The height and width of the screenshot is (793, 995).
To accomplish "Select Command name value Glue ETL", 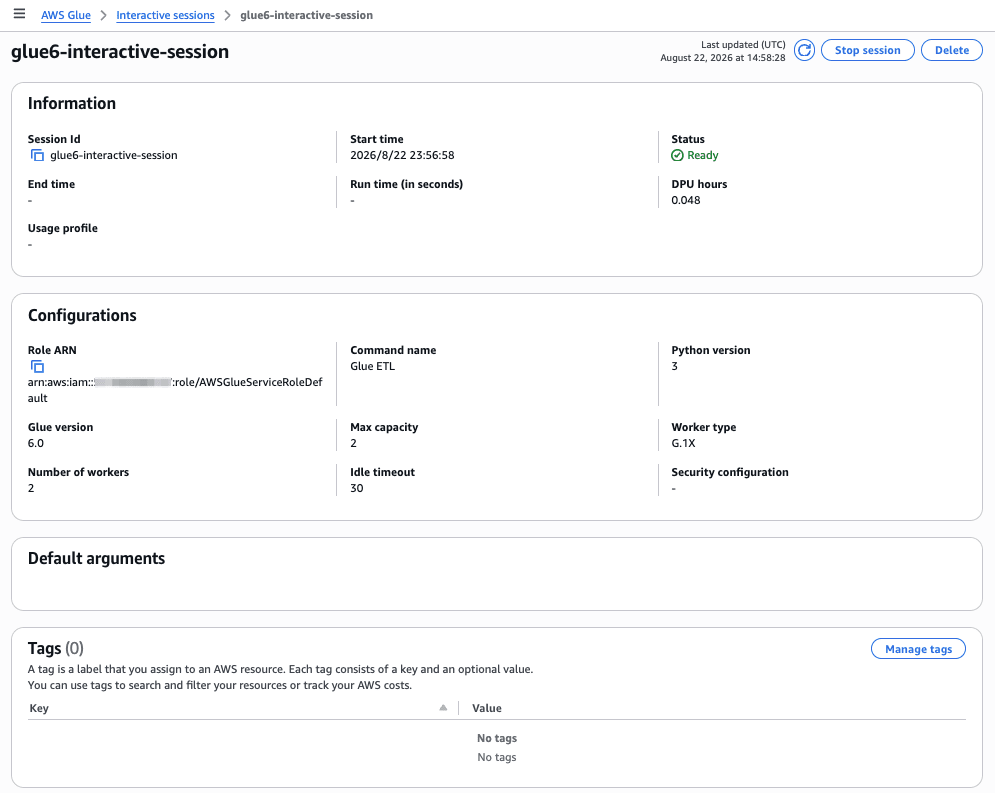I will (x=372, y=367).
